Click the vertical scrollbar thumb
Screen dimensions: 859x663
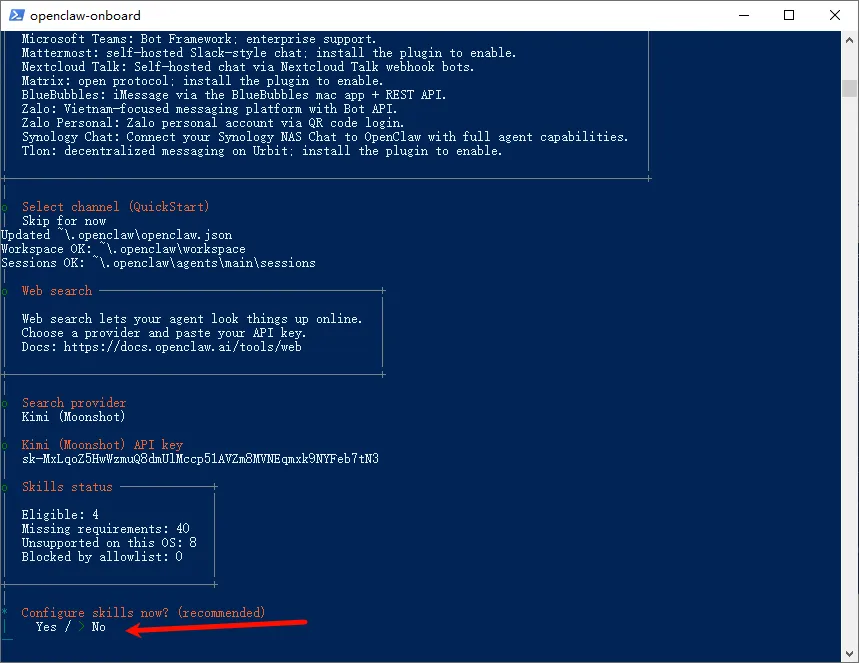tap(849, 88)
